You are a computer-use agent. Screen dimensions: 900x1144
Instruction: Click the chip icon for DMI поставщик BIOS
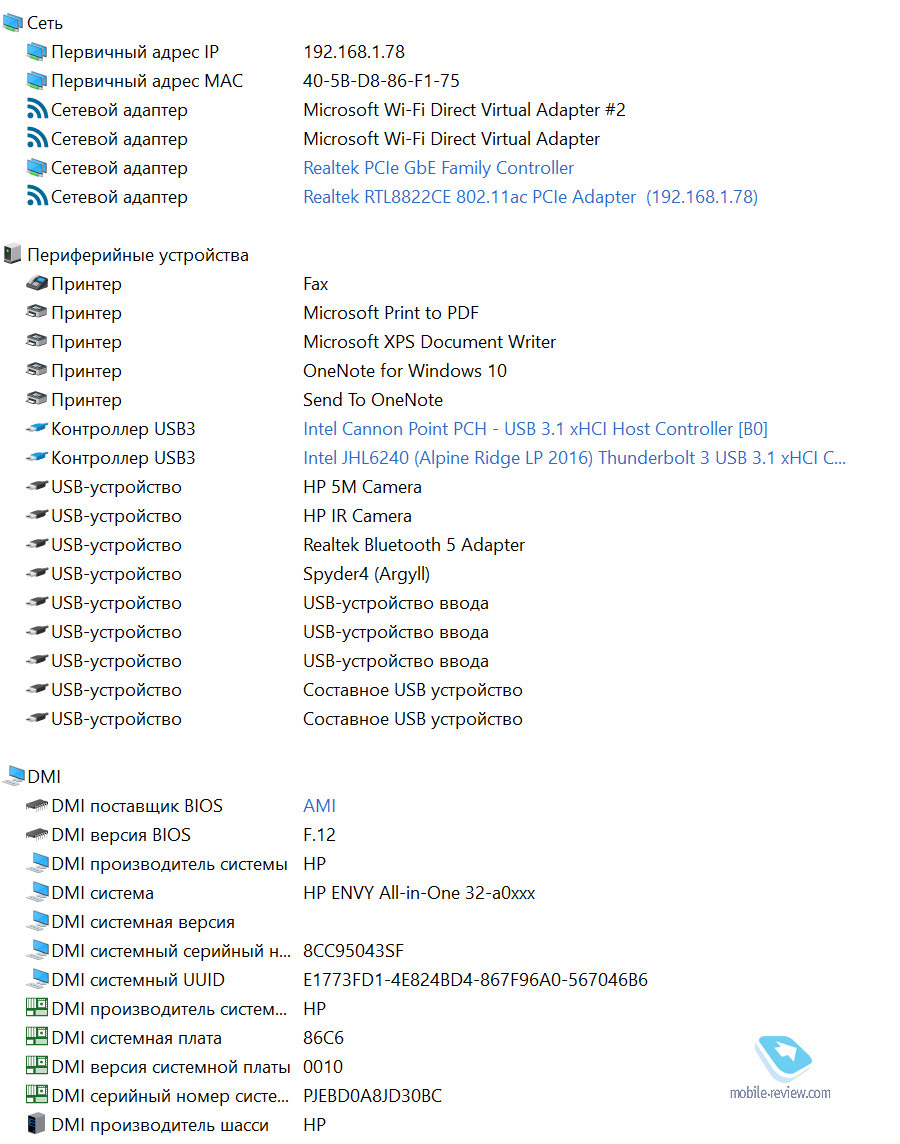click(x=36, y=805)
